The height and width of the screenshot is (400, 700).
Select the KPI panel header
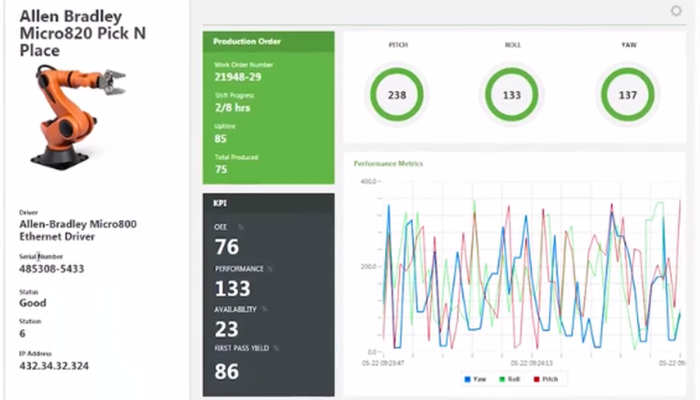coord(268,203)
